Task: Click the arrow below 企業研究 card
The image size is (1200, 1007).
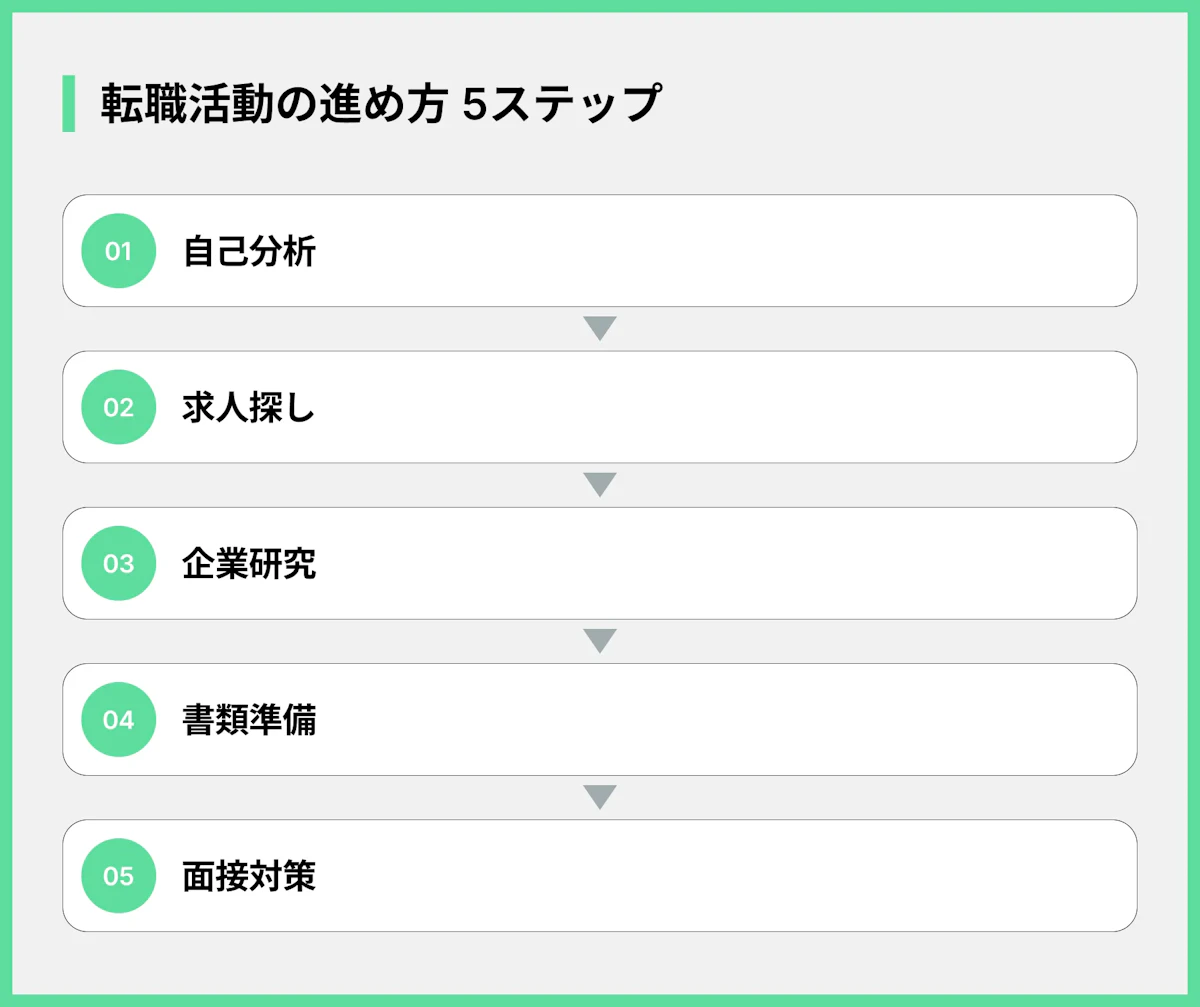Action: click(x=600, y=640)
